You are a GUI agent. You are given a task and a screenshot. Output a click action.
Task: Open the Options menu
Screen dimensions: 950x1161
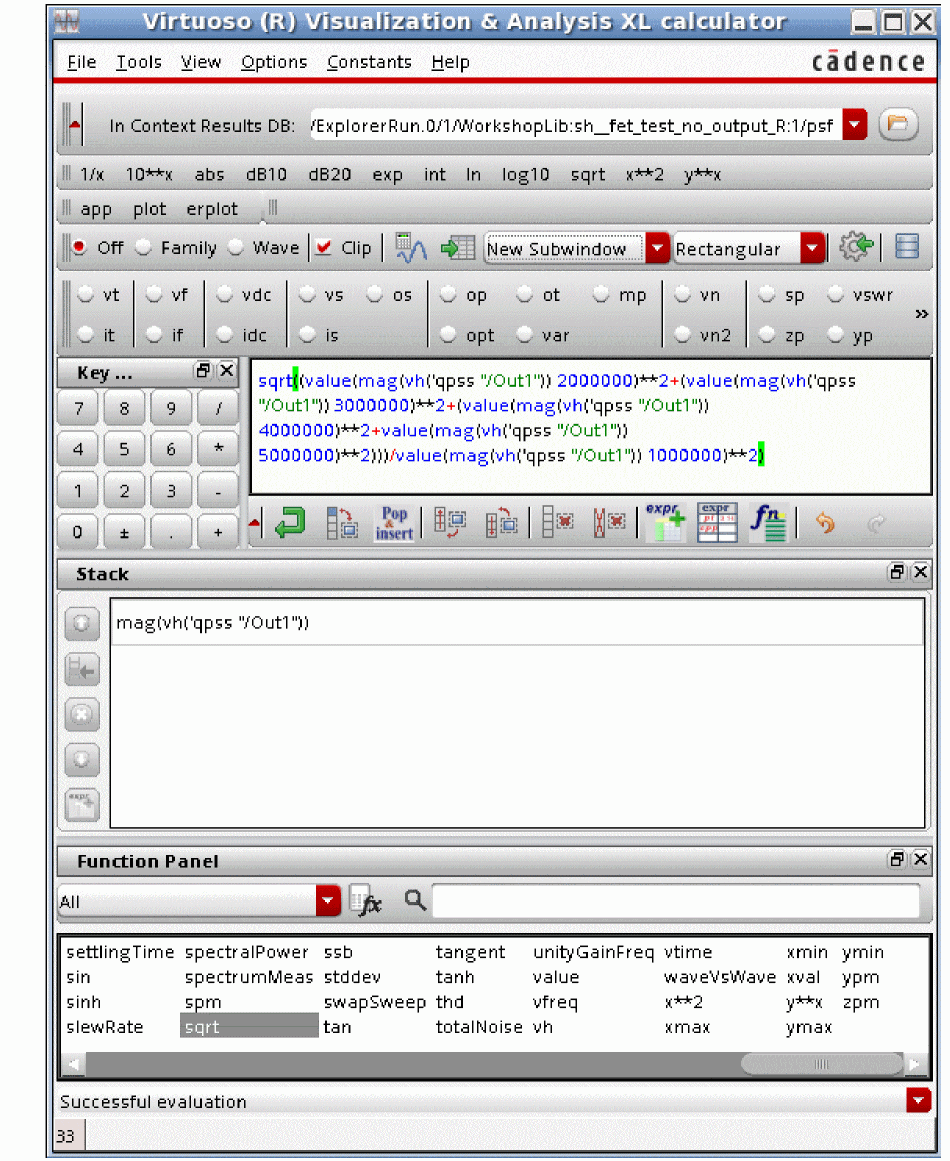coord(274,62)
